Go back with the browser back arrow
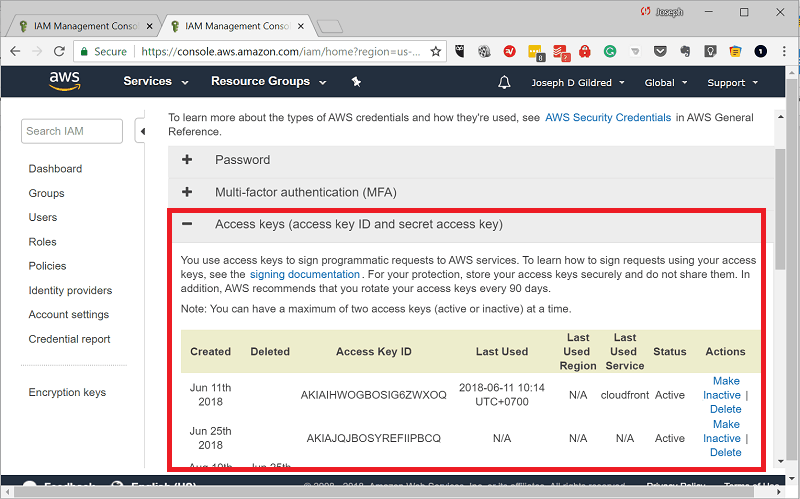Image resolution: width=800 pixels, height=499 pixels. pyautogui.click(x=15, y=51)
